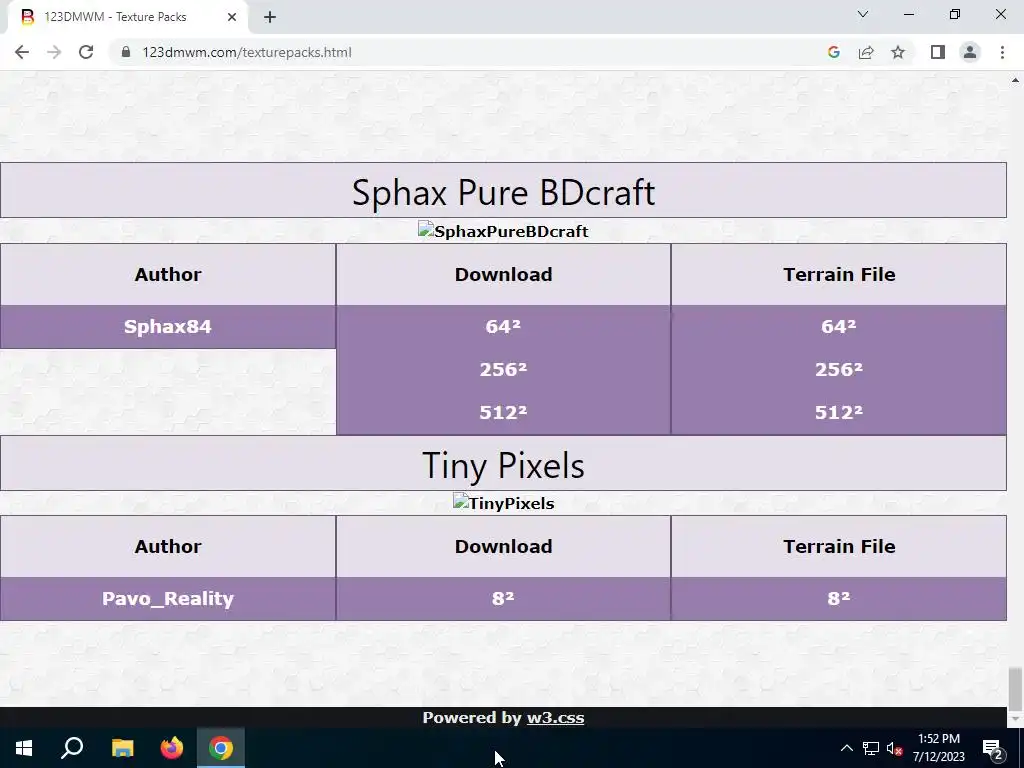
Task: Download Sphax 256² texture pack
Action: [503, 369]
